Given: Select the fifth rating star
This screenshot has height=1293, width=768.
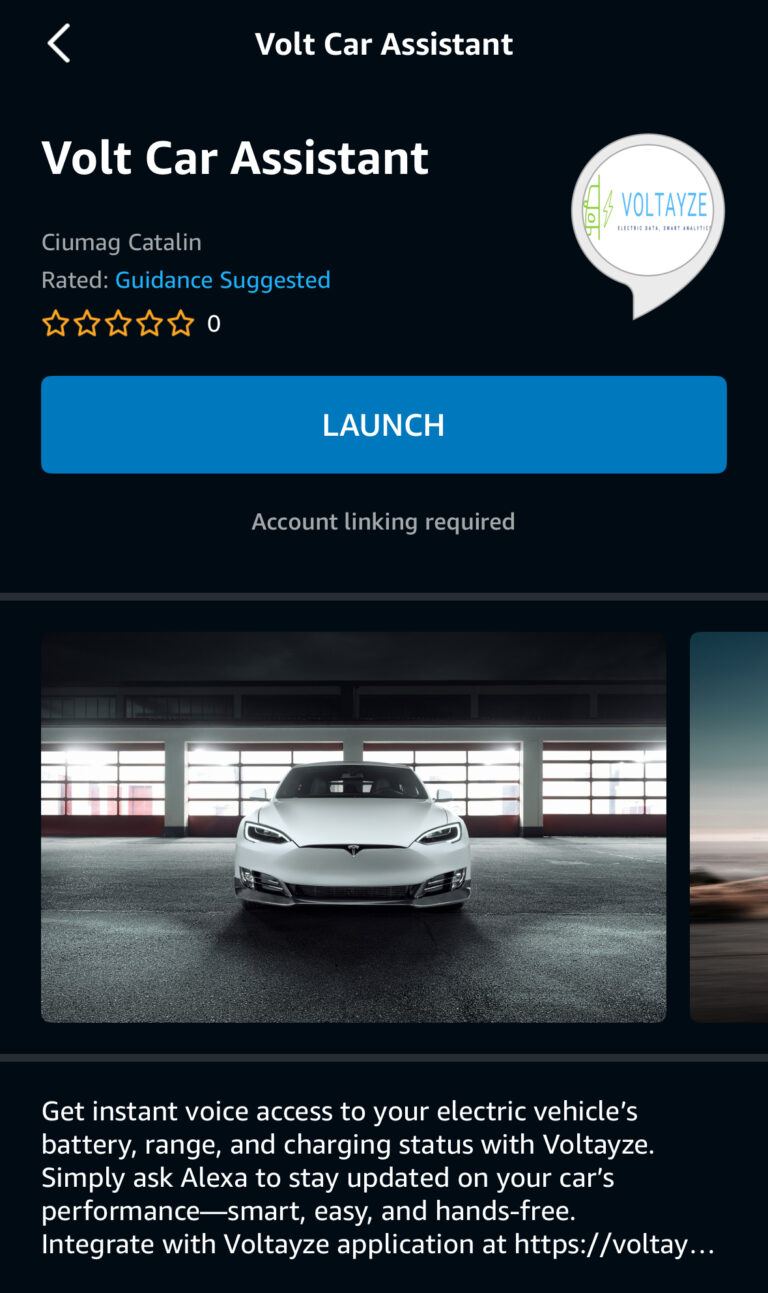Looking at the screenshot, I should tap(180, 324).
